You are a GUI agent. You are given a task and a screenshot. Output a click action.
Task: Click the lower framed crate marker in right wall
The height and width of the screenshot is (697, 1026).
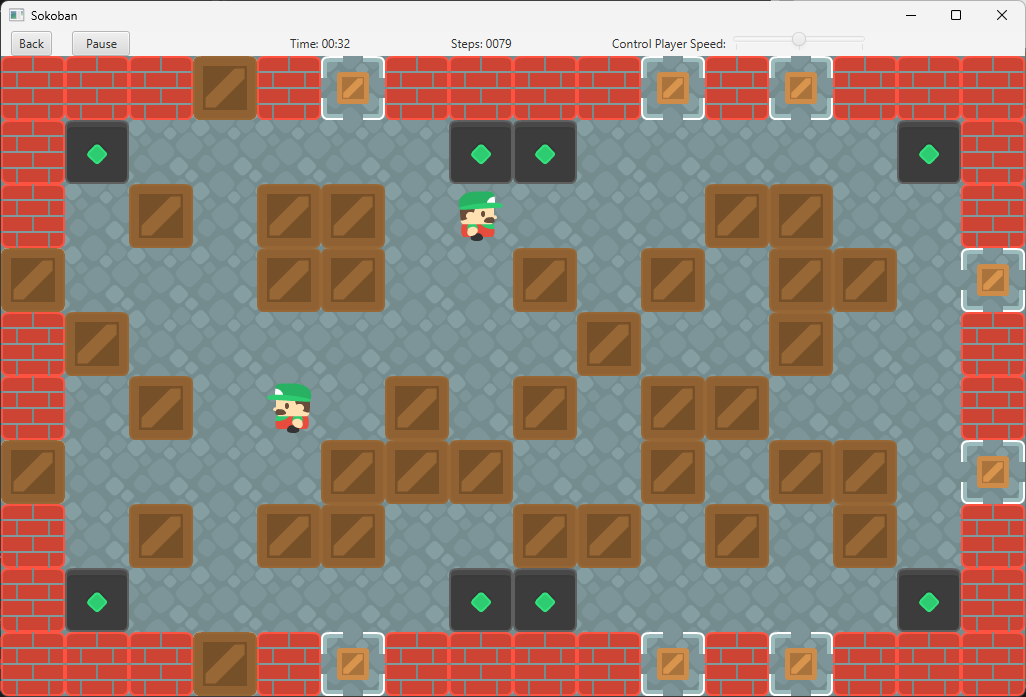993,472
